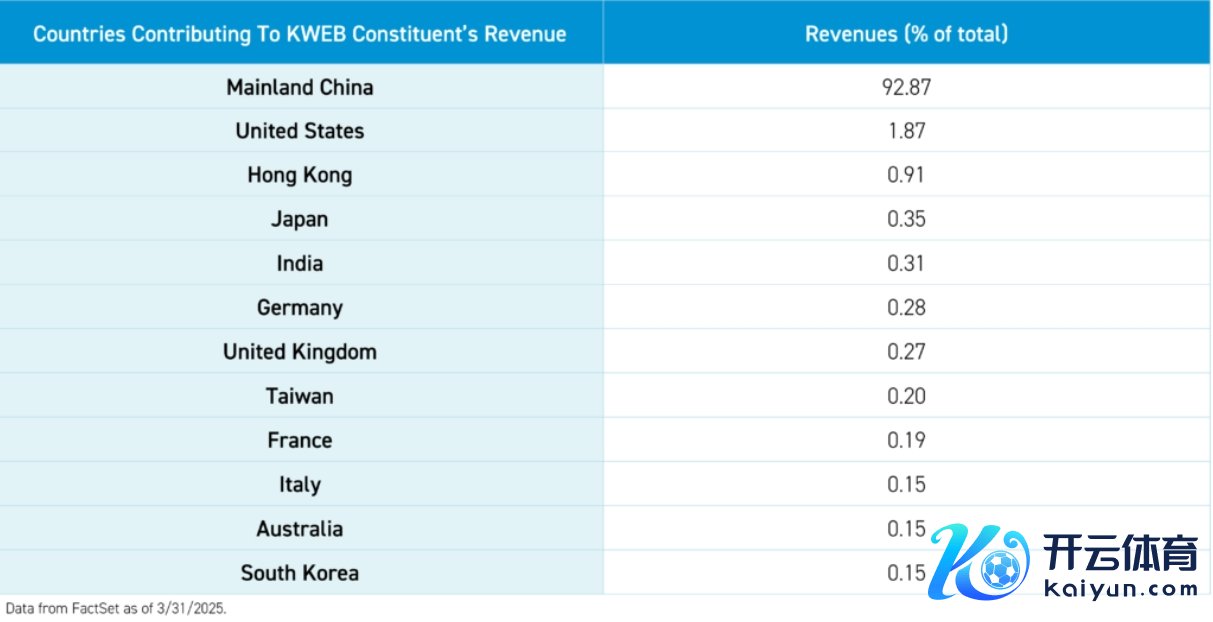Select the 'India' cell

click(300, 263)
